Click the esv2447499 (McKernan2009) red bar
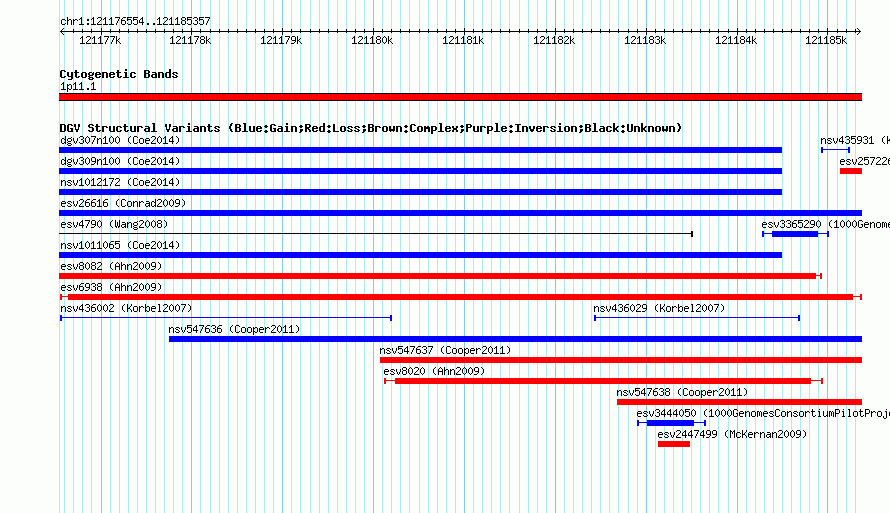 pyautogui.click(x=674, y=444)
